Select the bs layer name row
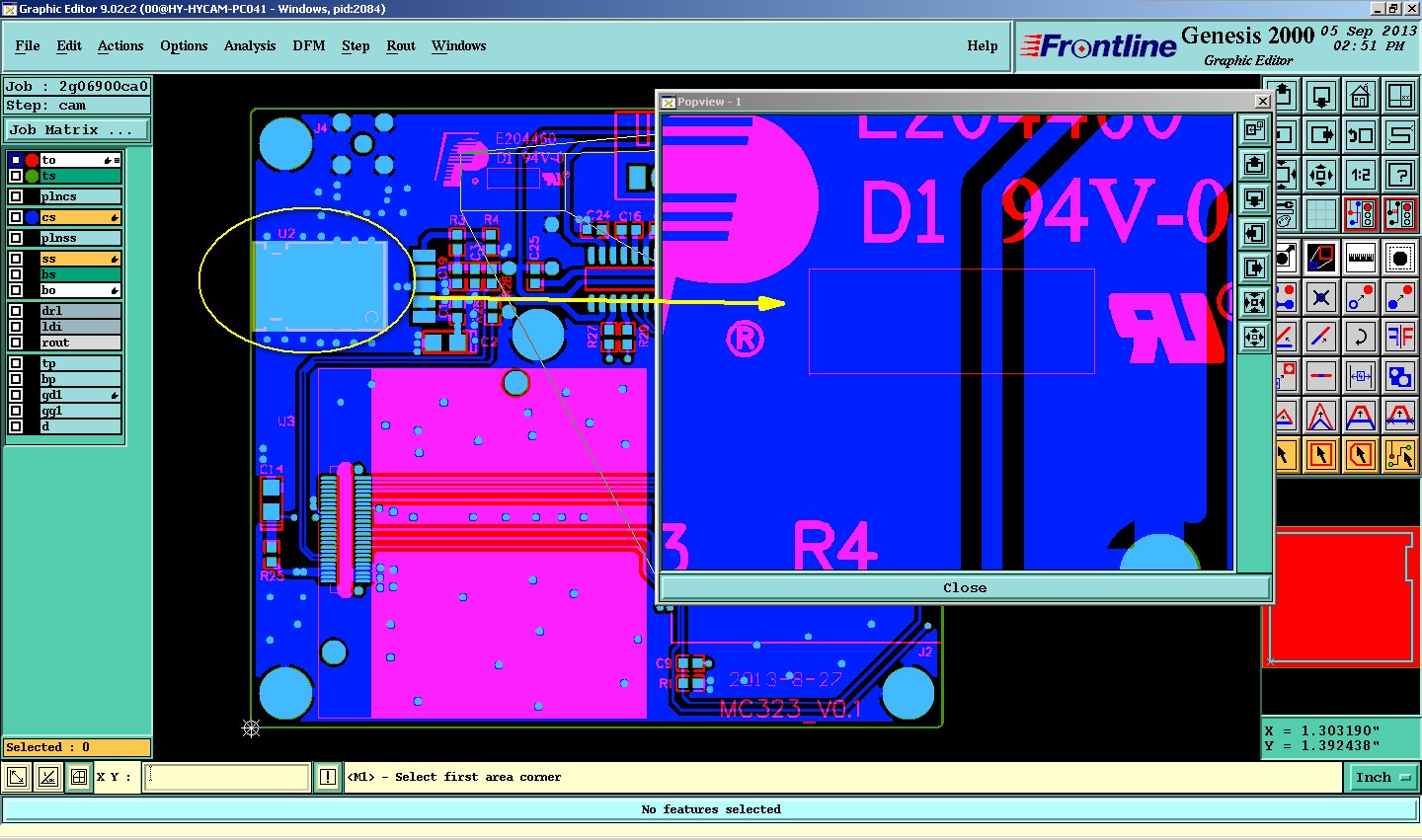 tap(81, 274)
